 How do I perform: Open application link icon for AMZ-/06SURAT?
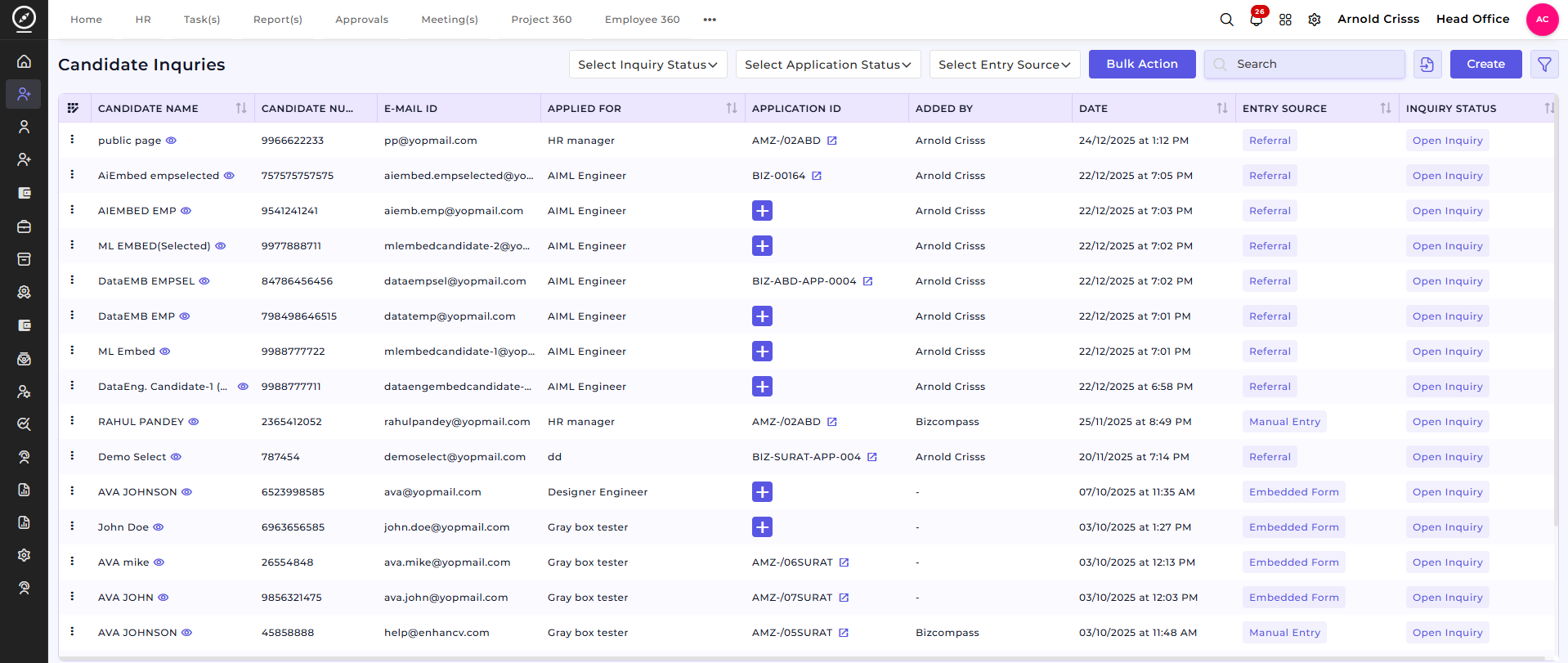tap(844, 562)
